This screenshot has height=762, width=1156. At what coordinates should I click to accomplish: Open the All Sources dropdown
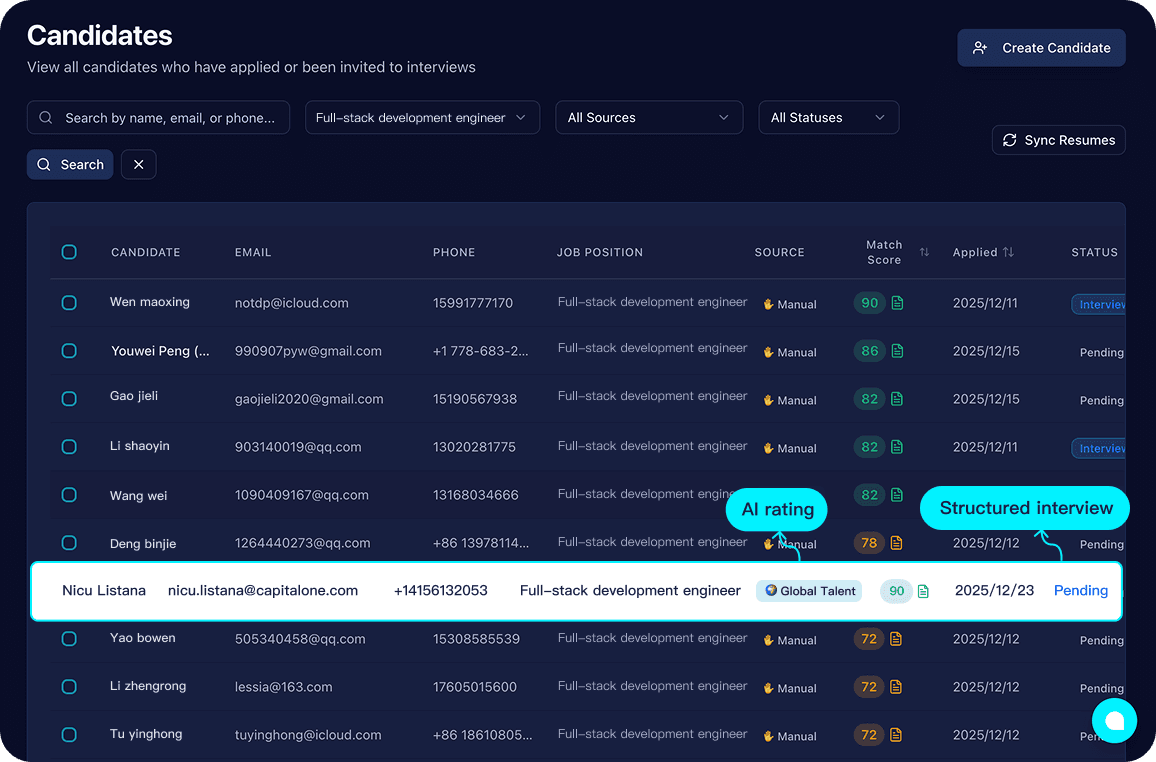tap(648, 117)
